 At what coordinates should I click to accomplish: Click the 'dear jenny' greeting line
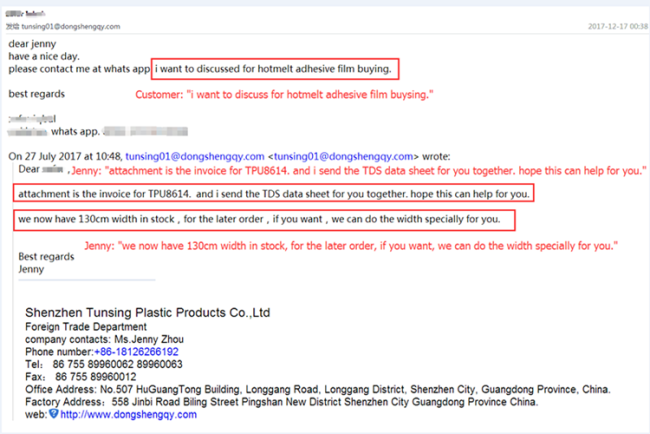point(31,46)
